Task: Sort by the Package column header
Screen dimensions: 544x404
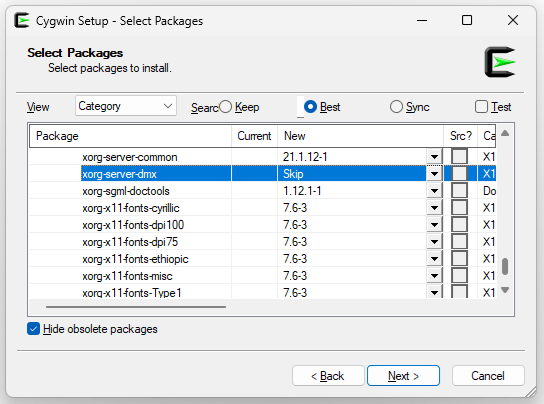Action: (x=130, y=136)
